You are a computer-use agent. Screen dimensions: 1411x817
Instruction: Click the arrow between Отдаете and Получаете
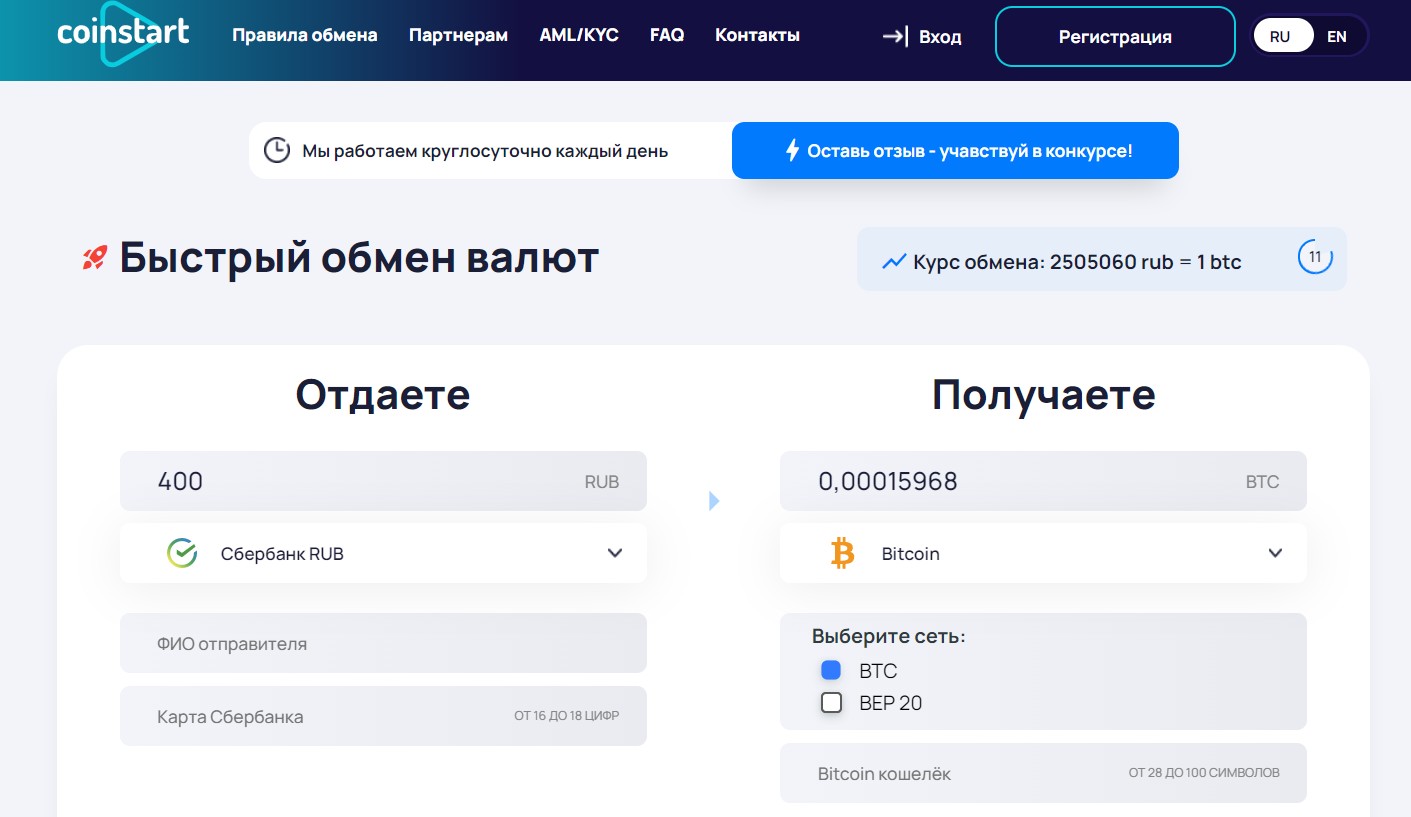point(714,500)
